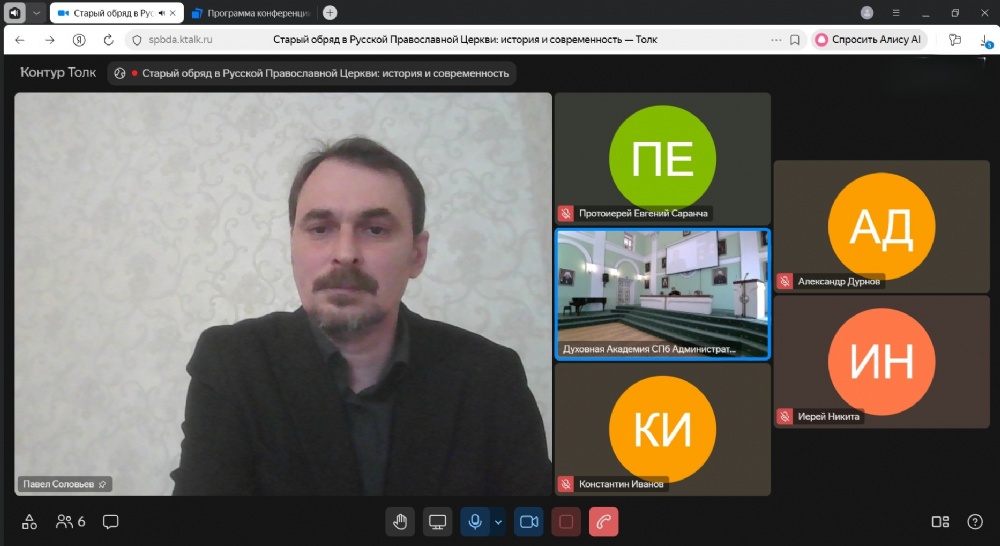Click the conference title pill in the header
This screenshot has width=1000, height=546.
(x=312, y=73)
